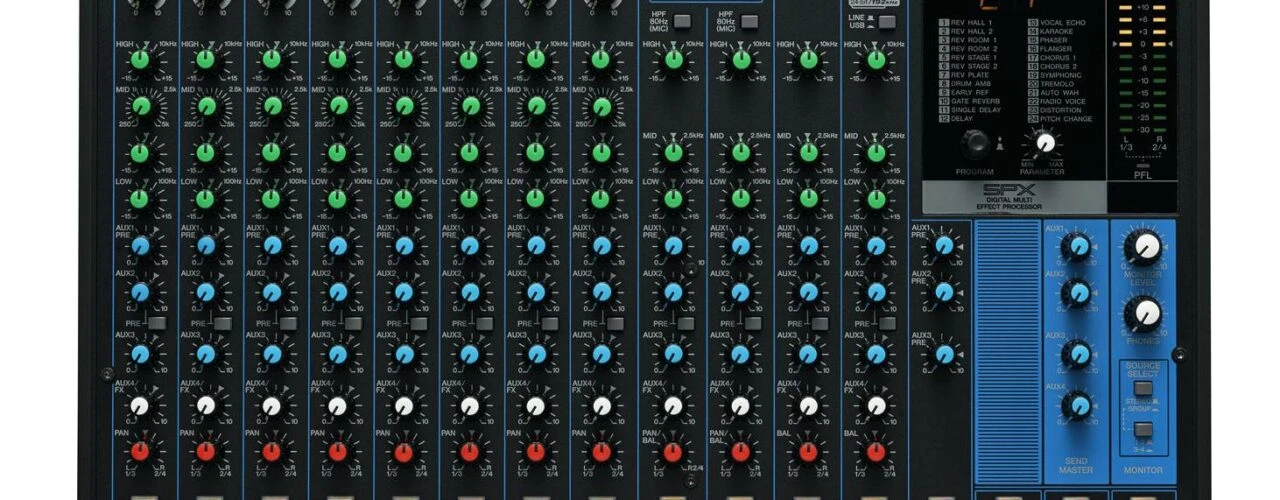Click the red PAN knob on leftmost channel
1280x500 pixels.
[140, 451]
